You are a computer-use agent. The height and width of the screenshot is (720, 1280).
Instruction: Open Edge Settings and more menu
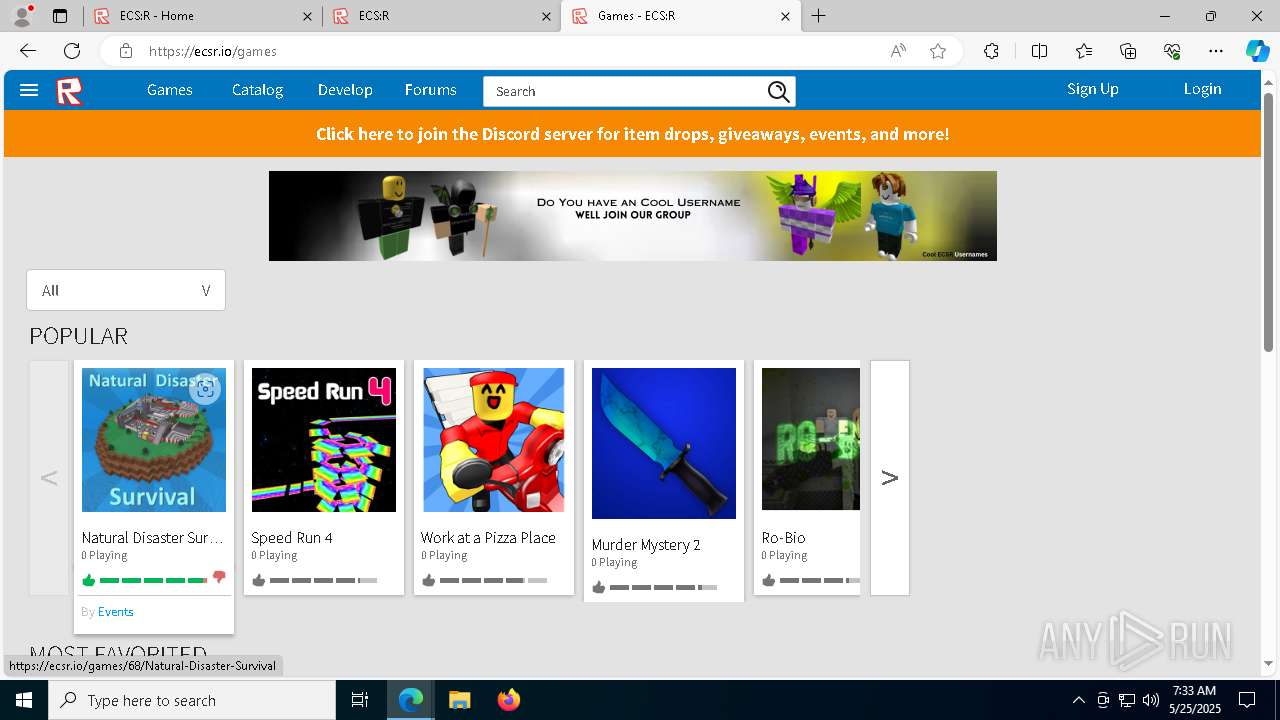click(x=1216, y=51)
